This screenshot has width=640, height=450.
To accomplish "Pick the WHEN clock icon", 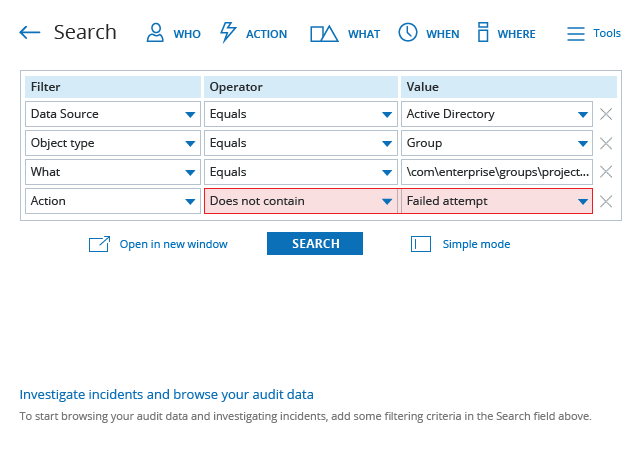I will (408, 32).
